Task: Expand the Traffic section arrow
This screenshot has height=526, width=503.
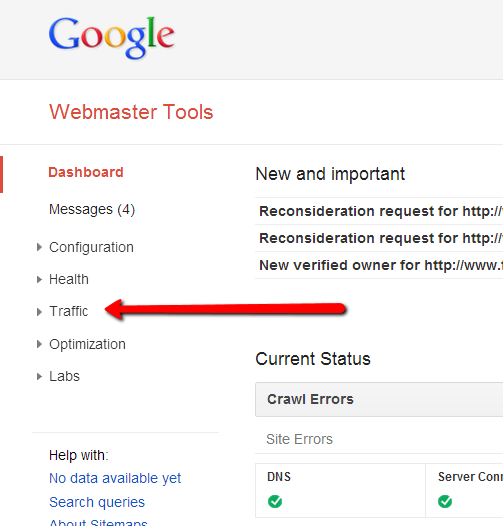Action: tap(39, 312)
